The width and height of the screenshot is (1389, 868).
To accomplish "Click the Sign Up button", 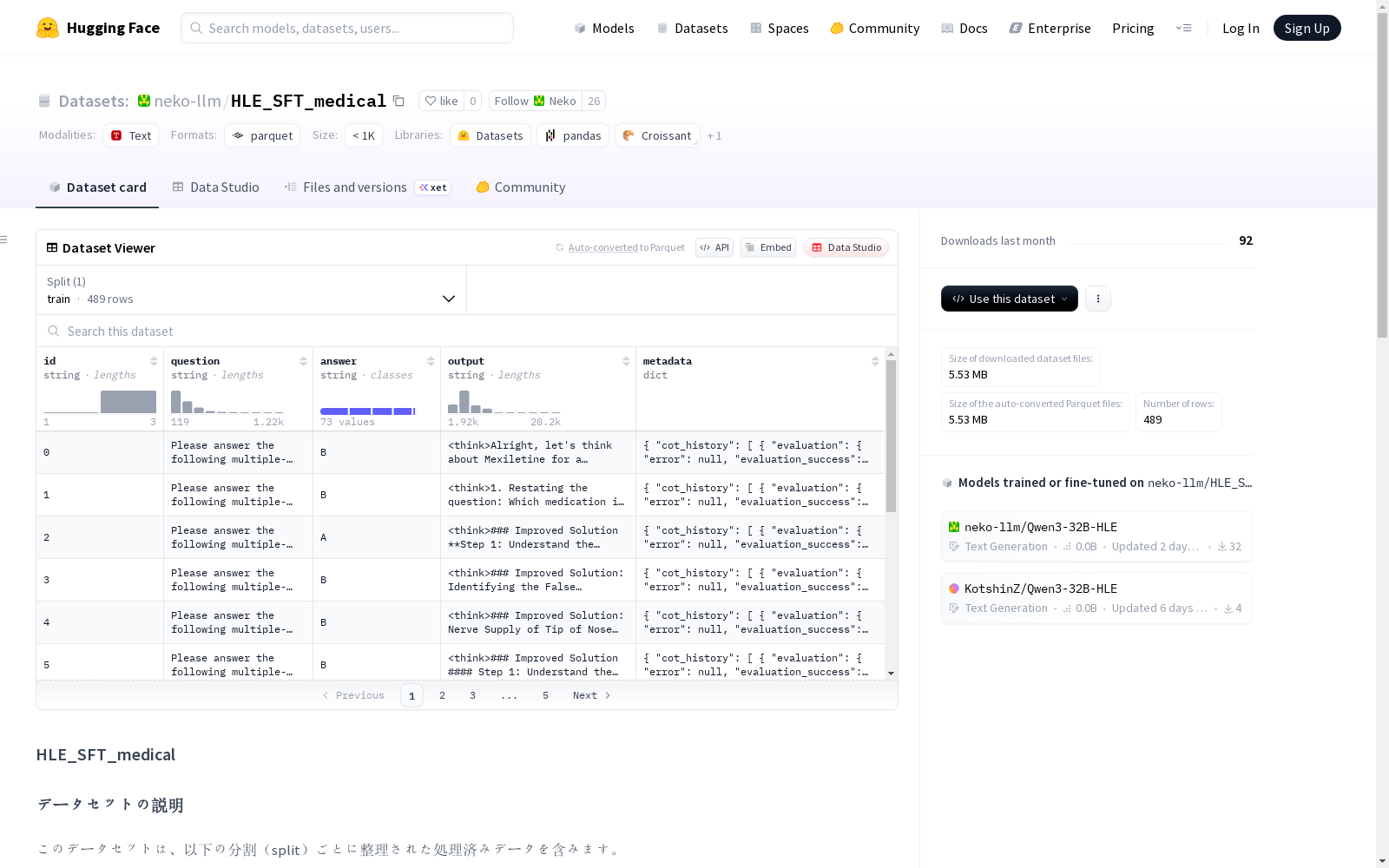I will (x=1307, y=28).
